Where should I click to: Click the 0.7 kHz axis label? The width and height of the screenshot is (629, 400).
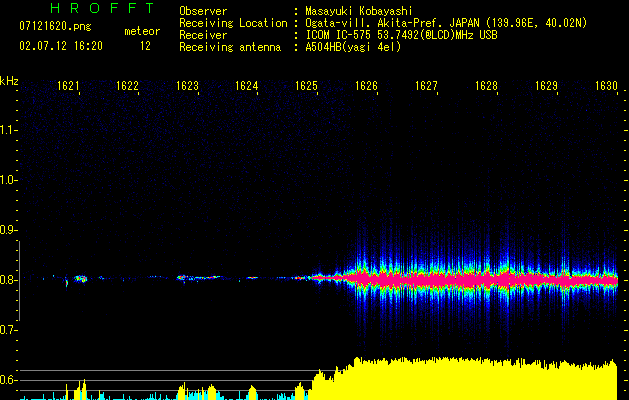pyautogui.click(x=8, y=330)
